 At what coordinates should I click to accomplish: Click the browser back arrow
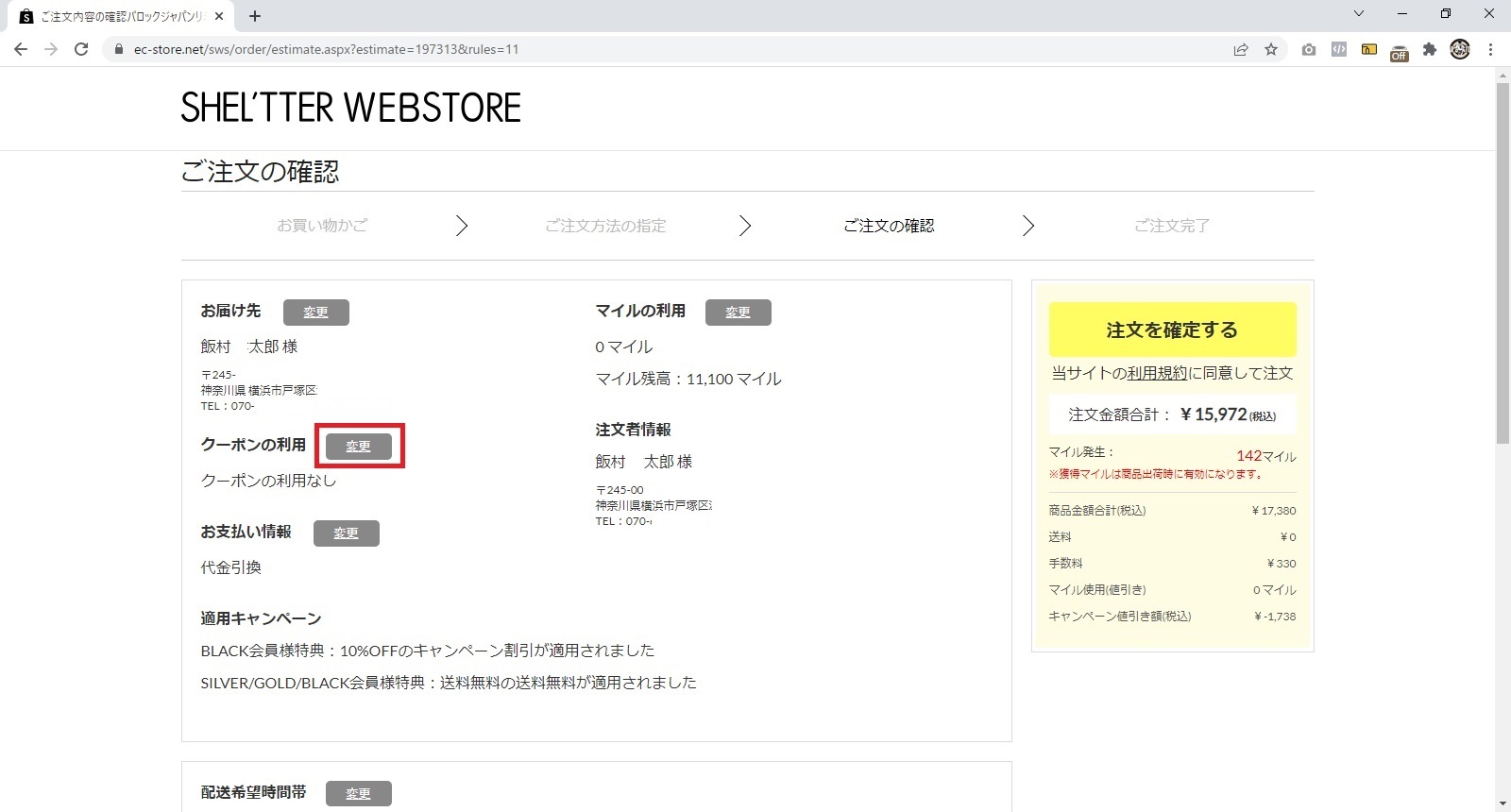tap(21, 49)
